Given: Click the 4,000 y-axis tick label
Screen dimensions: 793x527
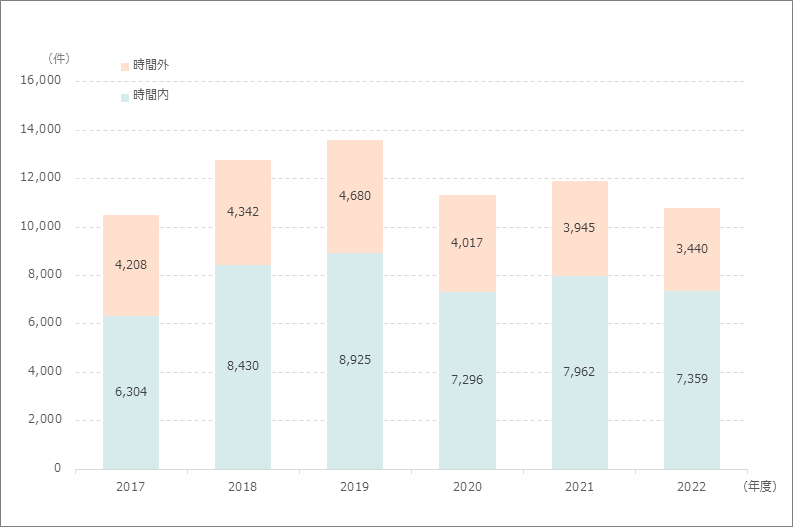Looking at the screenshot, I should 45,371.
